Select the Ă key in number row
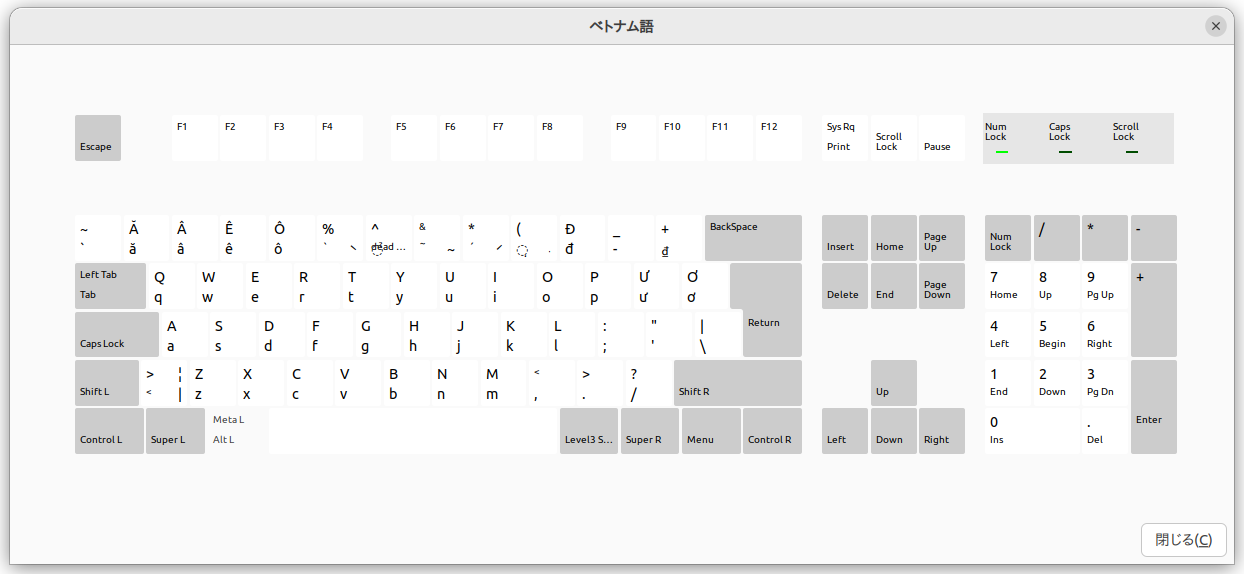Screen dimensions: 1244x574 pyautogui.click(x=147, y=238)
